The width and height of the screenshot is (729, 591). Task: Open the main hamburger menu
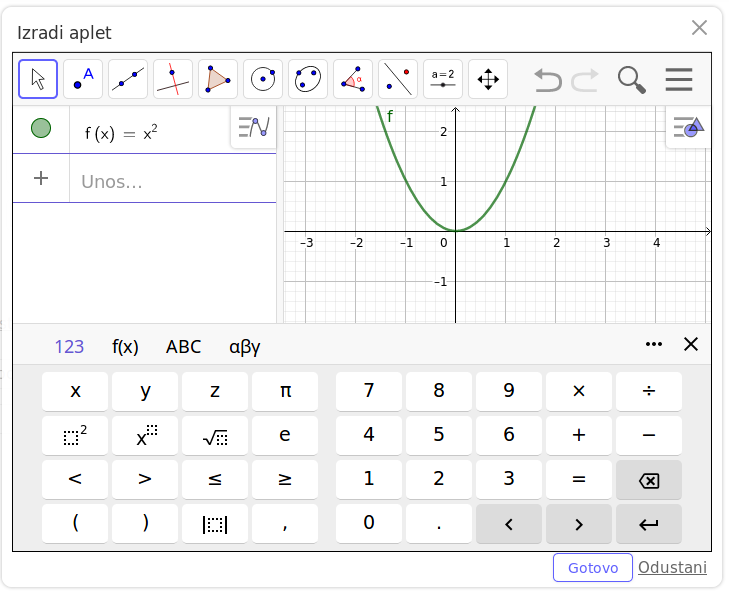pos(679,79)
